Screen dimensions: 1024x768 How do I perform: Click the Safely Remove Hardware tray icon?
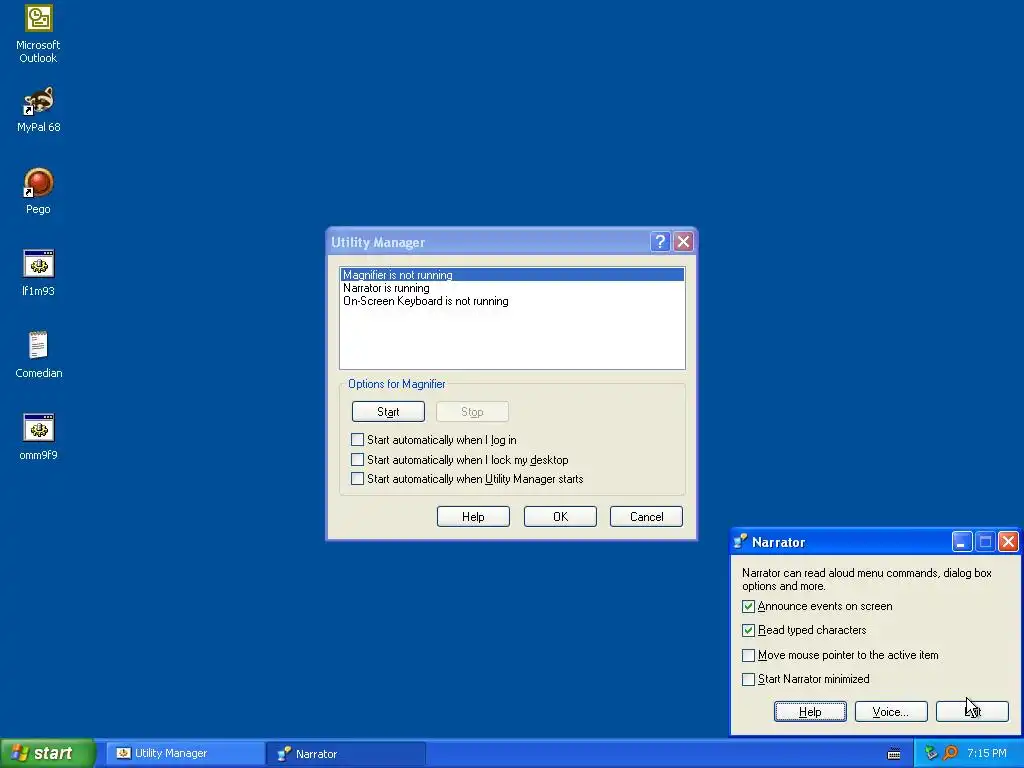pos(931,753)
